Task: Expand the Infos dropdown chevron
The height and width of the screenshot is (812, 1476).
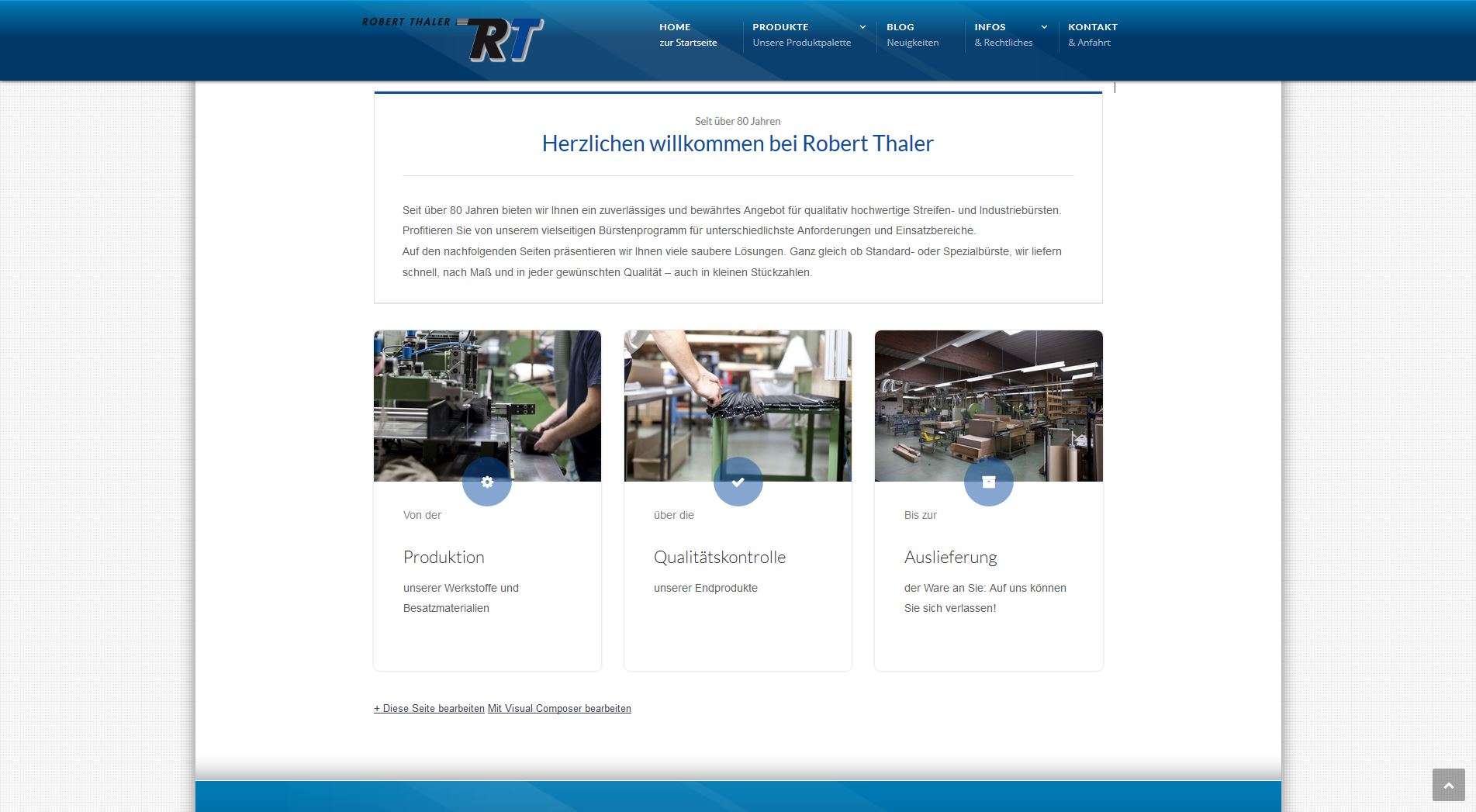Action: [1044, 27]
